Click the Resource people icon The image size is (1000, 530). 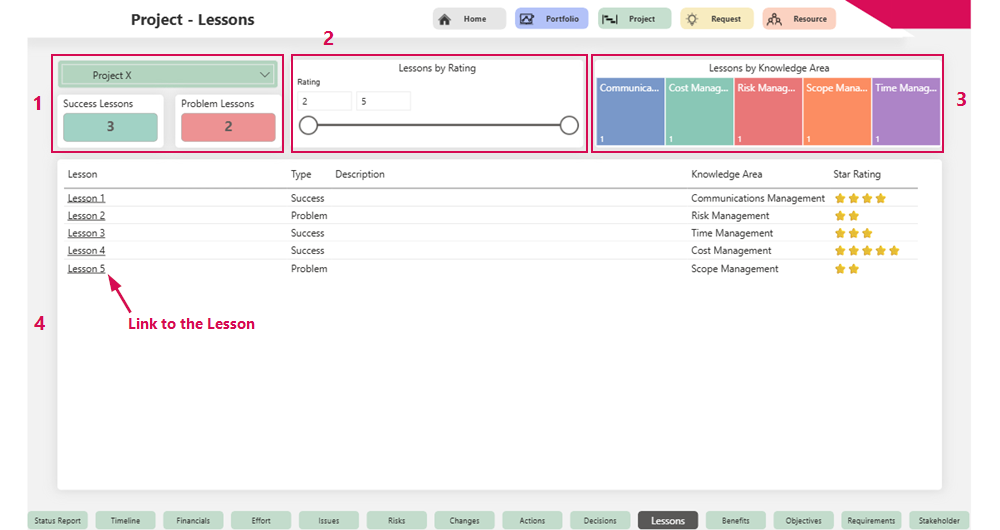(773, 19)
